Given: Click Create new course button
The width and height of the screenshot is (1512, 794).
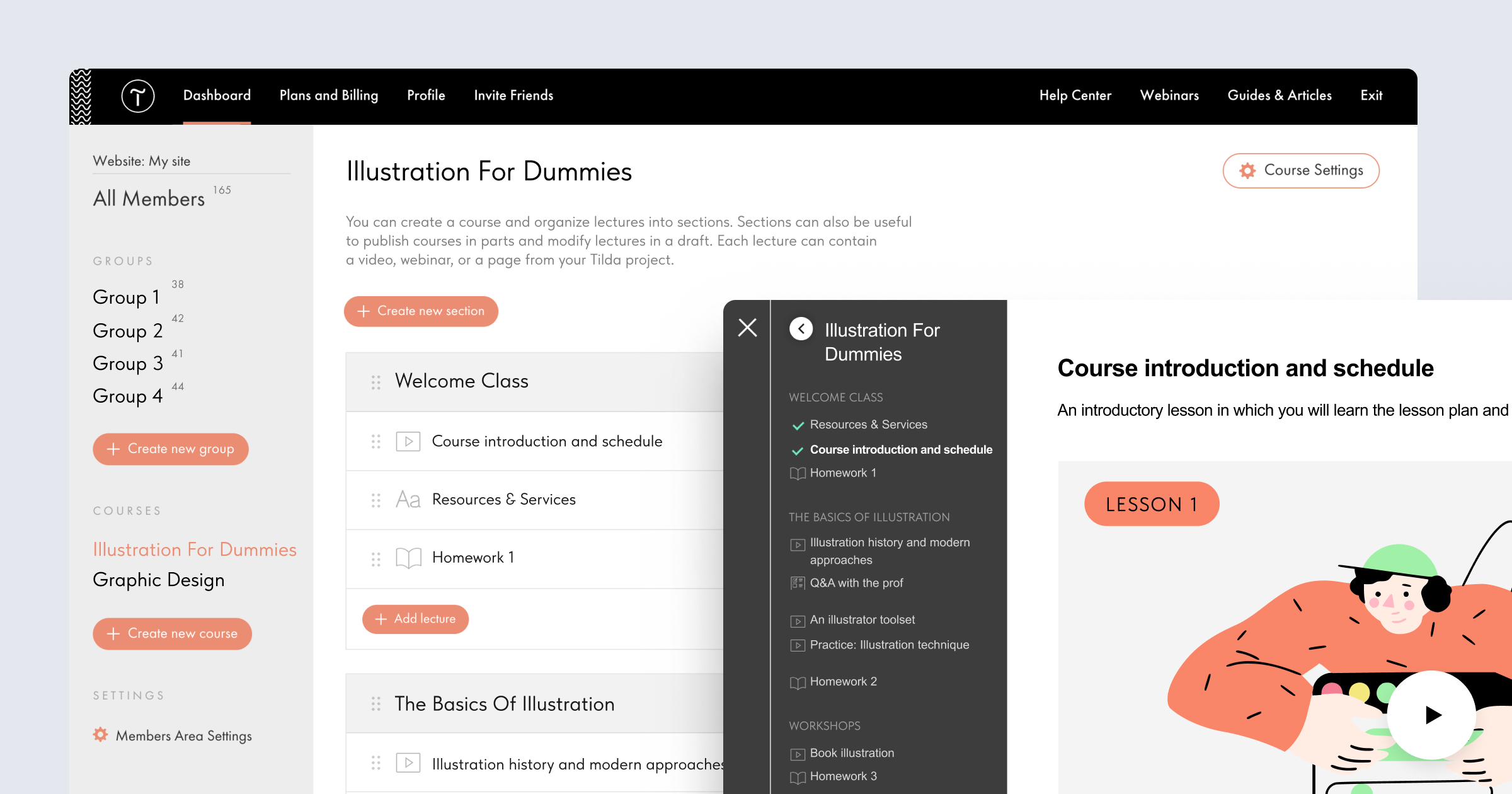Looking at the screenshot, I should [172, 633].
